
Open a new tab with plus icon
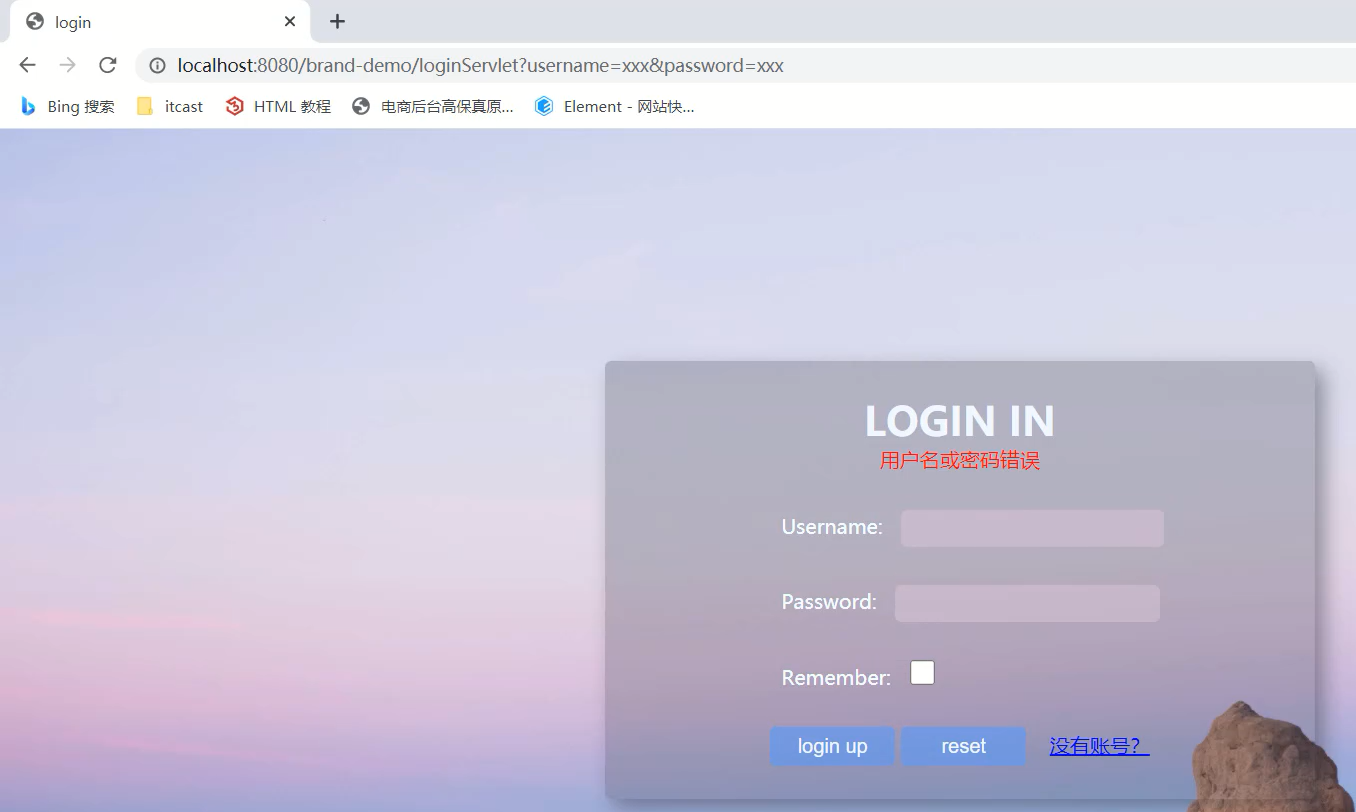click(338, 21)
